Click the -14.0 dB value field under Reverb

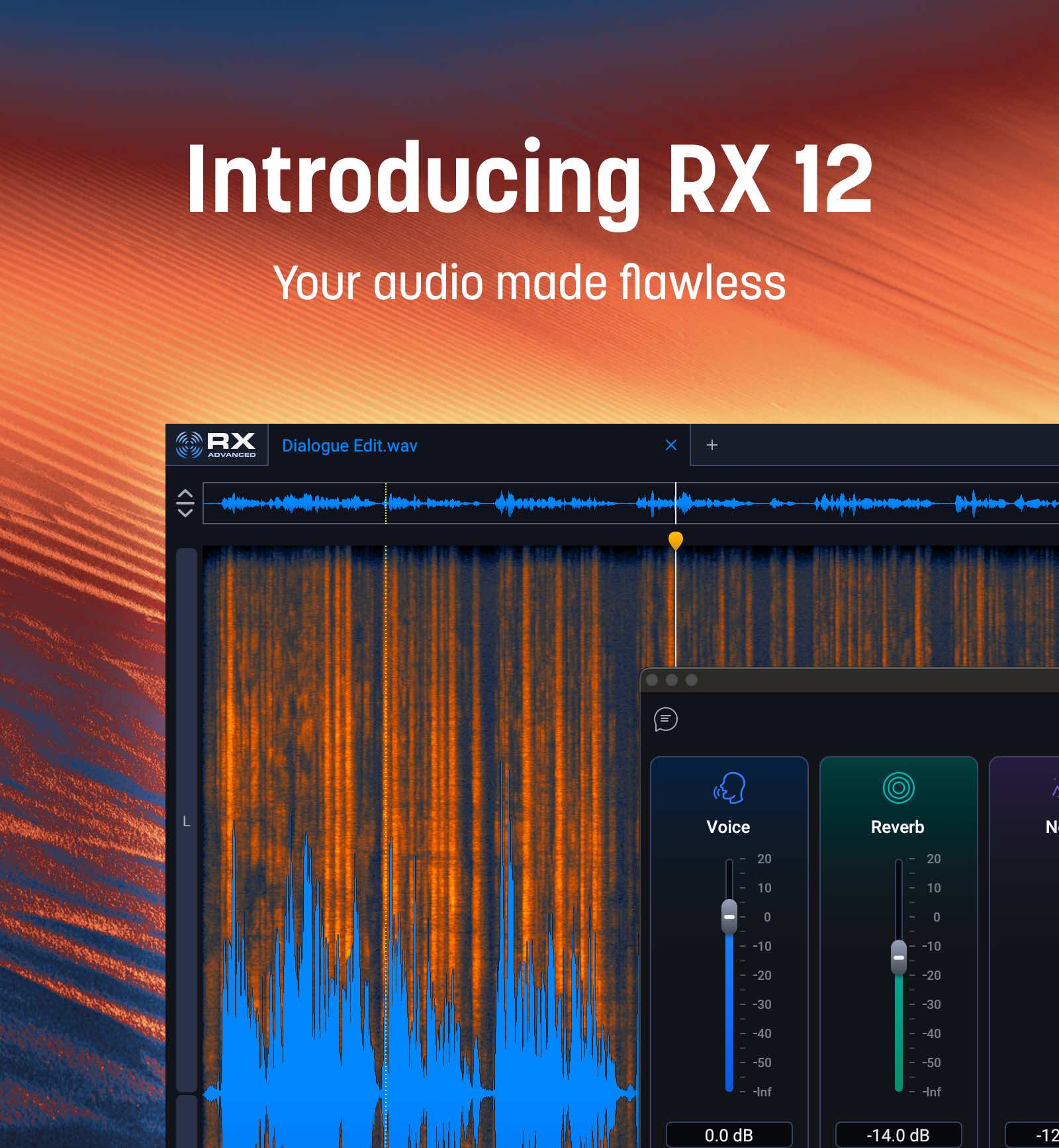click(x=898, y=1135)
